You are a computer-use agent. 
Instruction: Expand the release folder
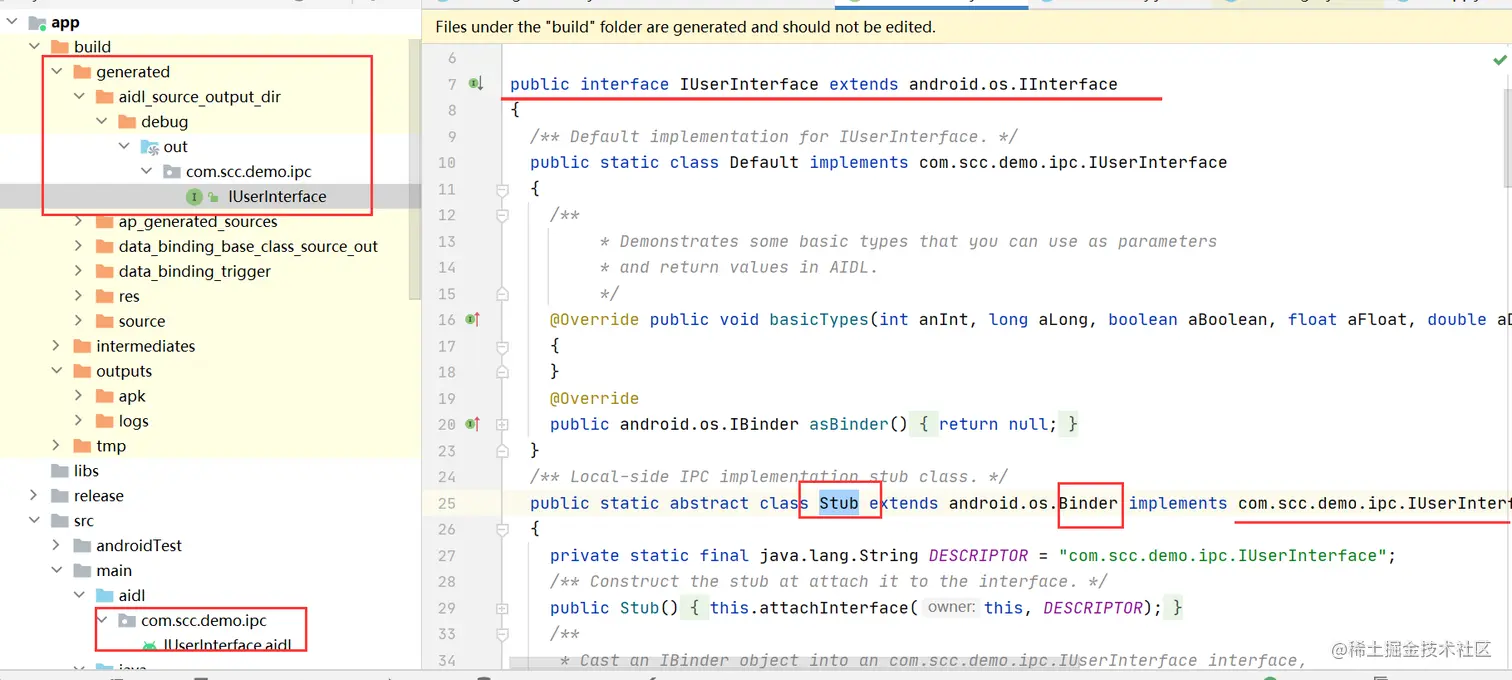point(35,496)
